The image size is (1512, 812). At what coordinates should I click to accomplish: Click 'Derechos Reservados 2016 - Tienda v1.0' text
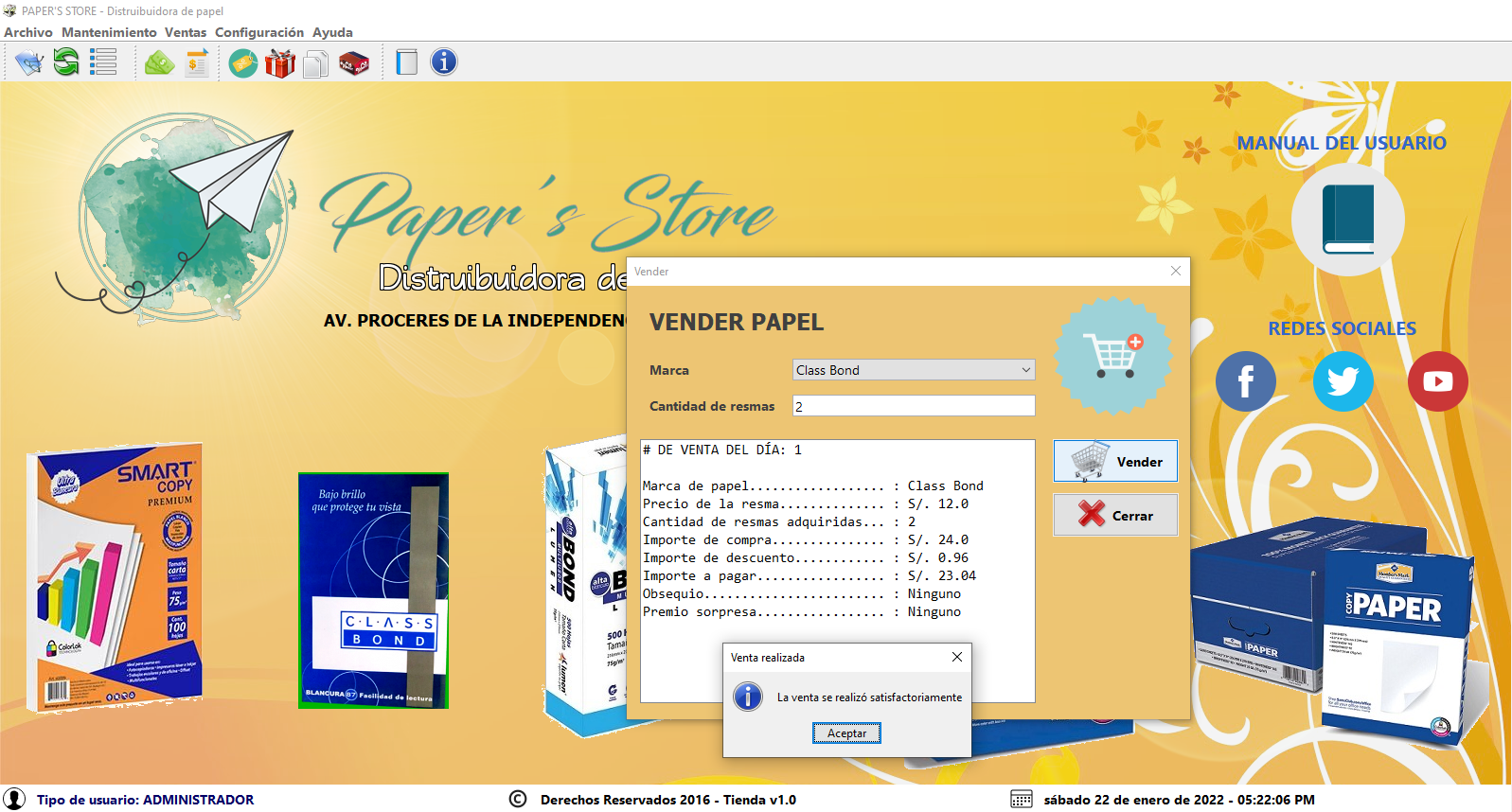coord(668,800)
